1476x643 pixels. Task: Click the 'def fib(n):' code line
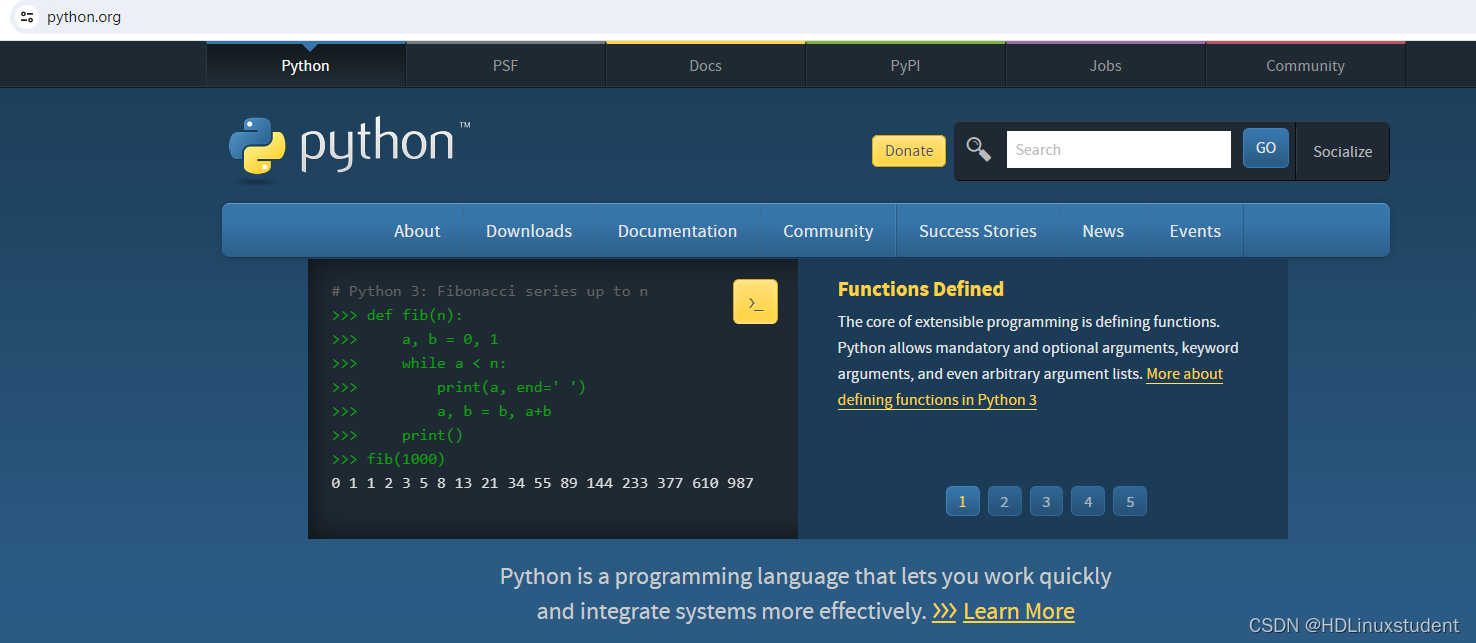[x=398, y=315]
